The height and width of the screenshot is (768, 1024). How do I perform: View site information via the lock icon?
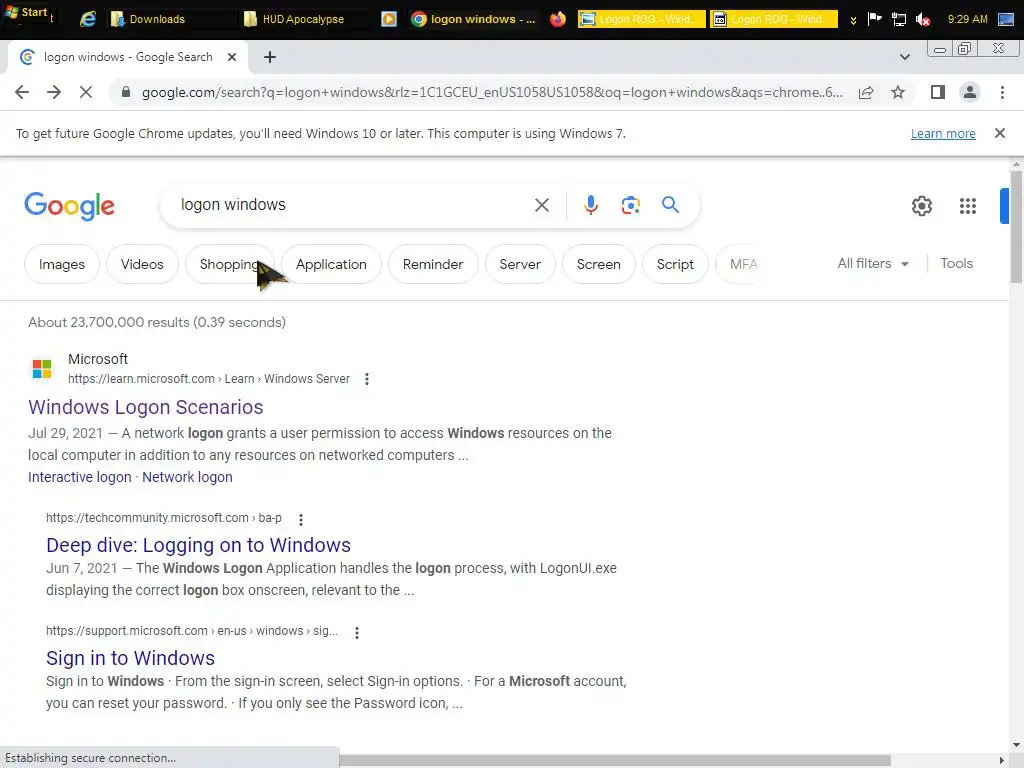click(126, 92)
